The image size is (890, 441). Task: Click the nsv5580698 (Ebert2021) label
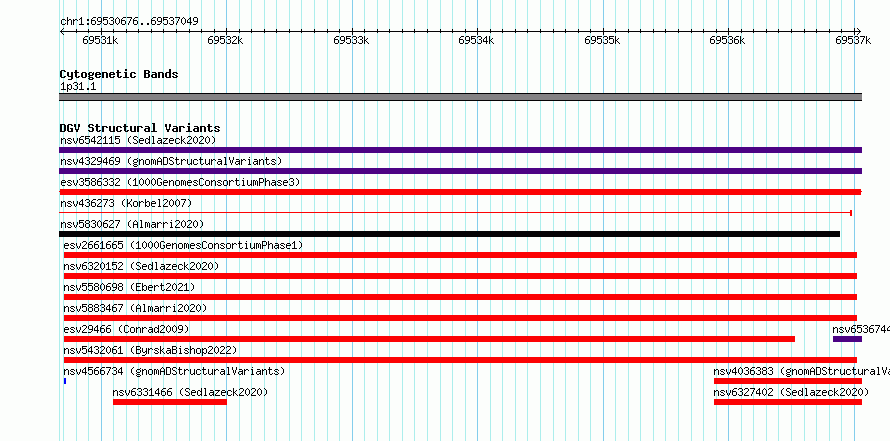click(x=129, y=287)
